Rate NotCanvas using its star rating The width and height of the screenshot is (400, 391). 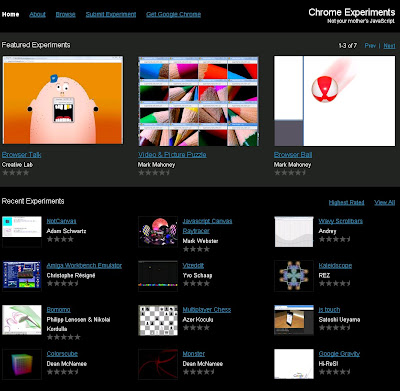(60, 239)
